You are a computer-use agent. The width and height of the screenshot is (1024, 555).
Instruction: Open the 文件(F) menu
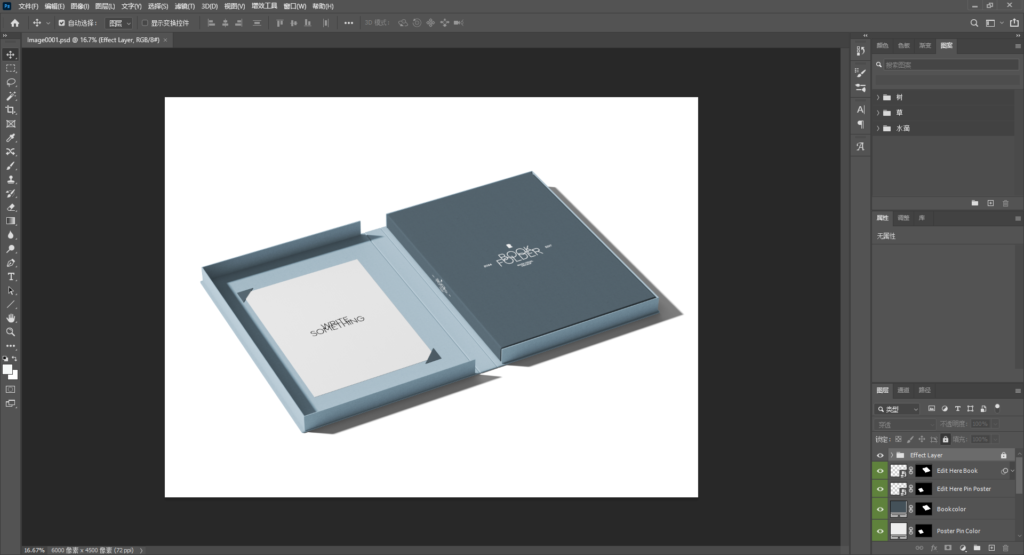(x=28, y=6)
